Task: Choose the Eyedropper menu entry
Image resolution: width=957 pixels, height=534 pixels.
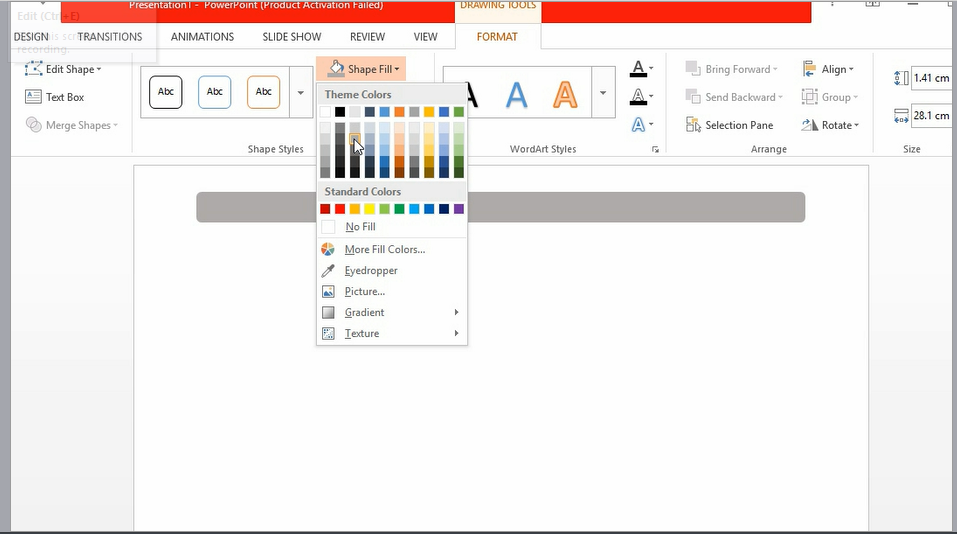Action: 392,270
